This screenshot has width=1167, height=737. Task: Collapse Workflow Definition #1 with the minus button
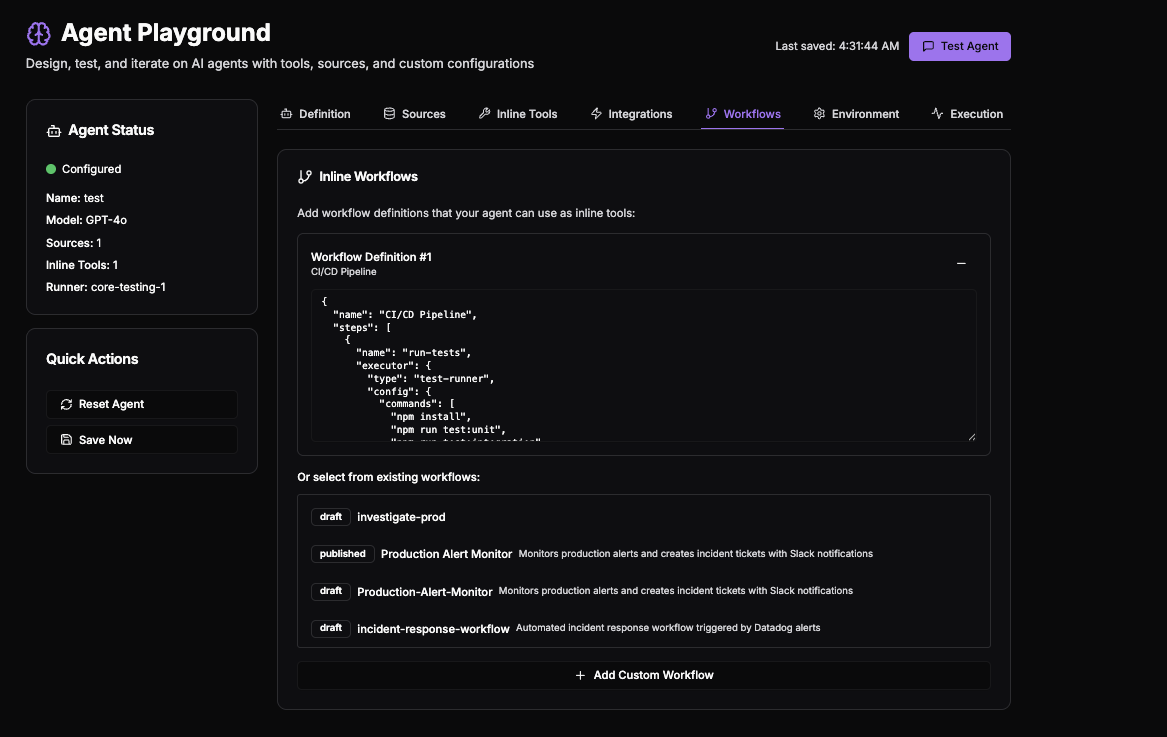961,264
